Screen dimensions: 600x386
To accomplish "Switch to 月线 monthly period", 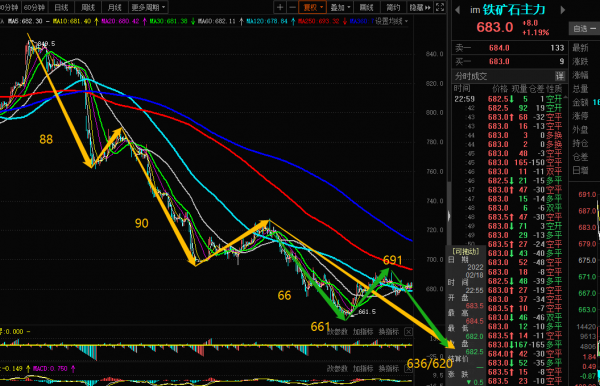I will coord(114,7).
